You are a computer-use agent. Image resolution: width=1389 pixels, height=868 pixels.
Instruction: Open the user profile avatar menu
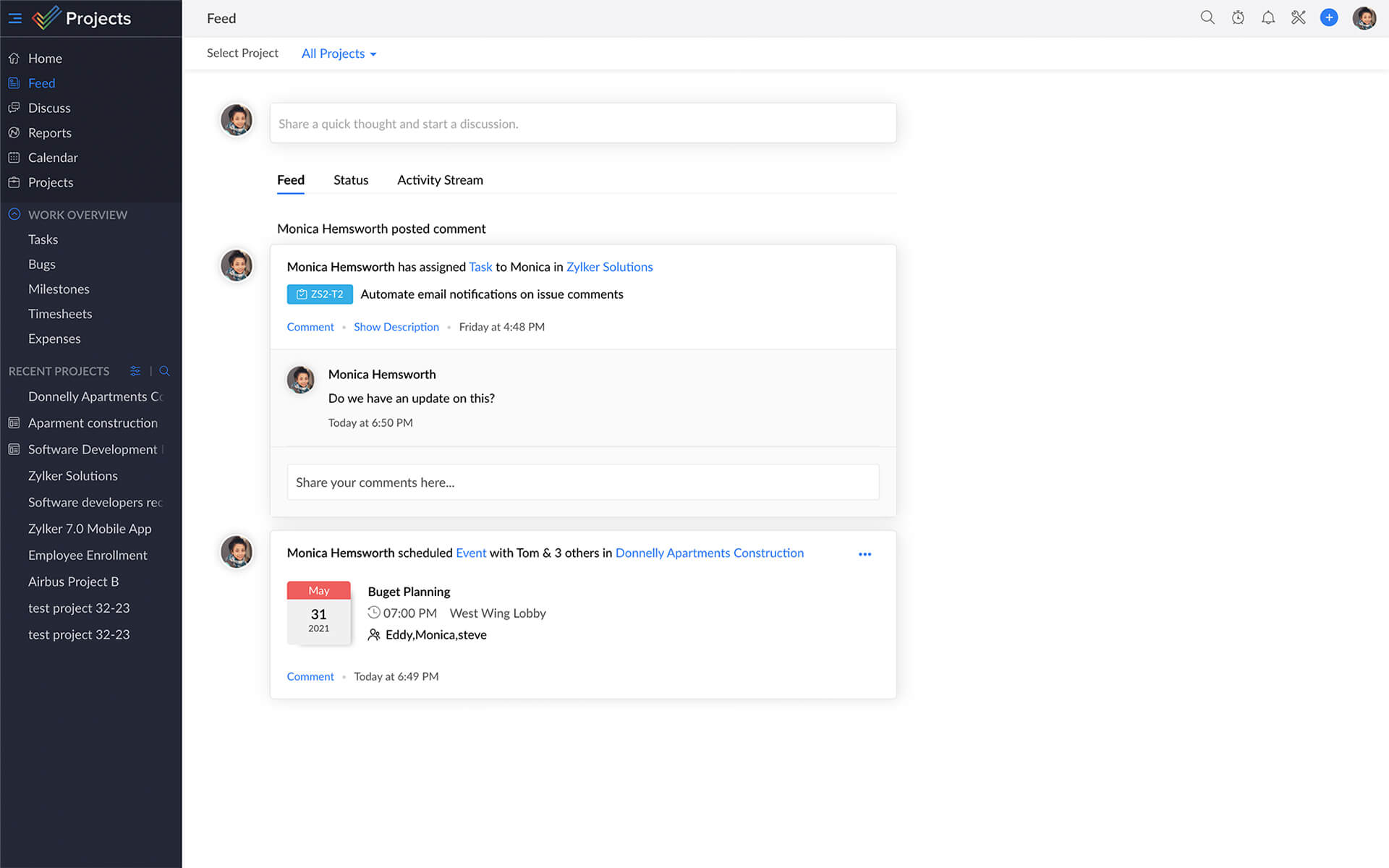(1364, 18)
